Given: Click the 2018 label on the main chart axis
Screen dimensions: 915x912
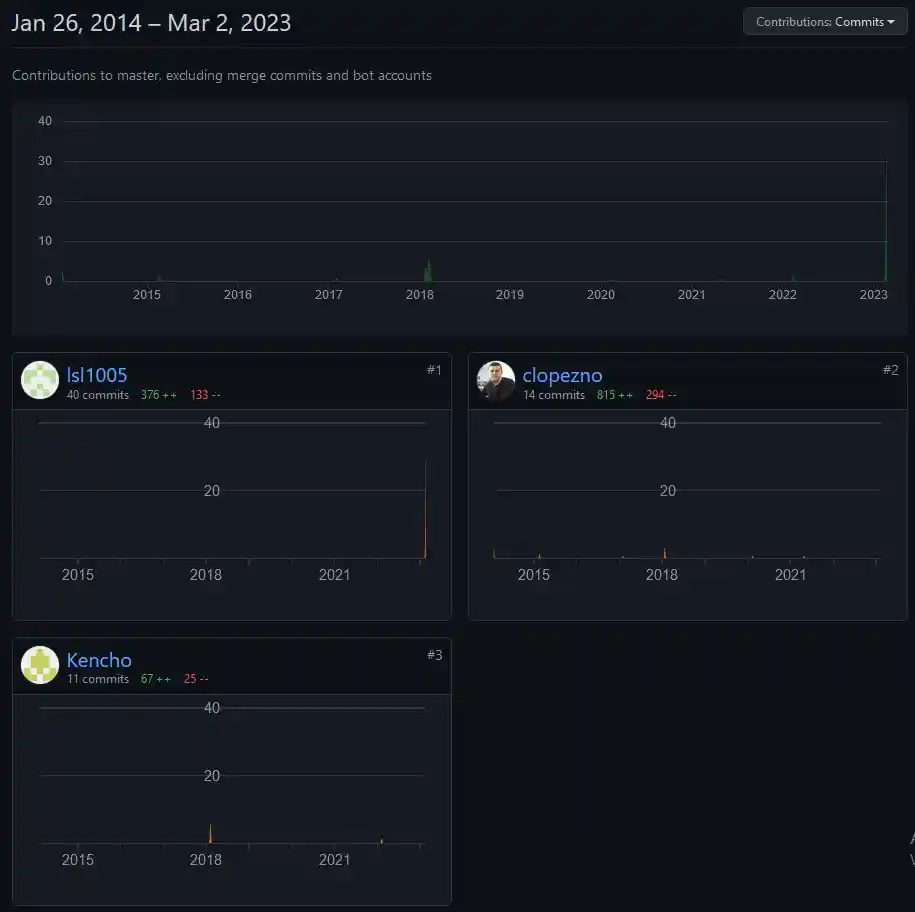Looking at the screenshot, I should (x=420, y=295).
